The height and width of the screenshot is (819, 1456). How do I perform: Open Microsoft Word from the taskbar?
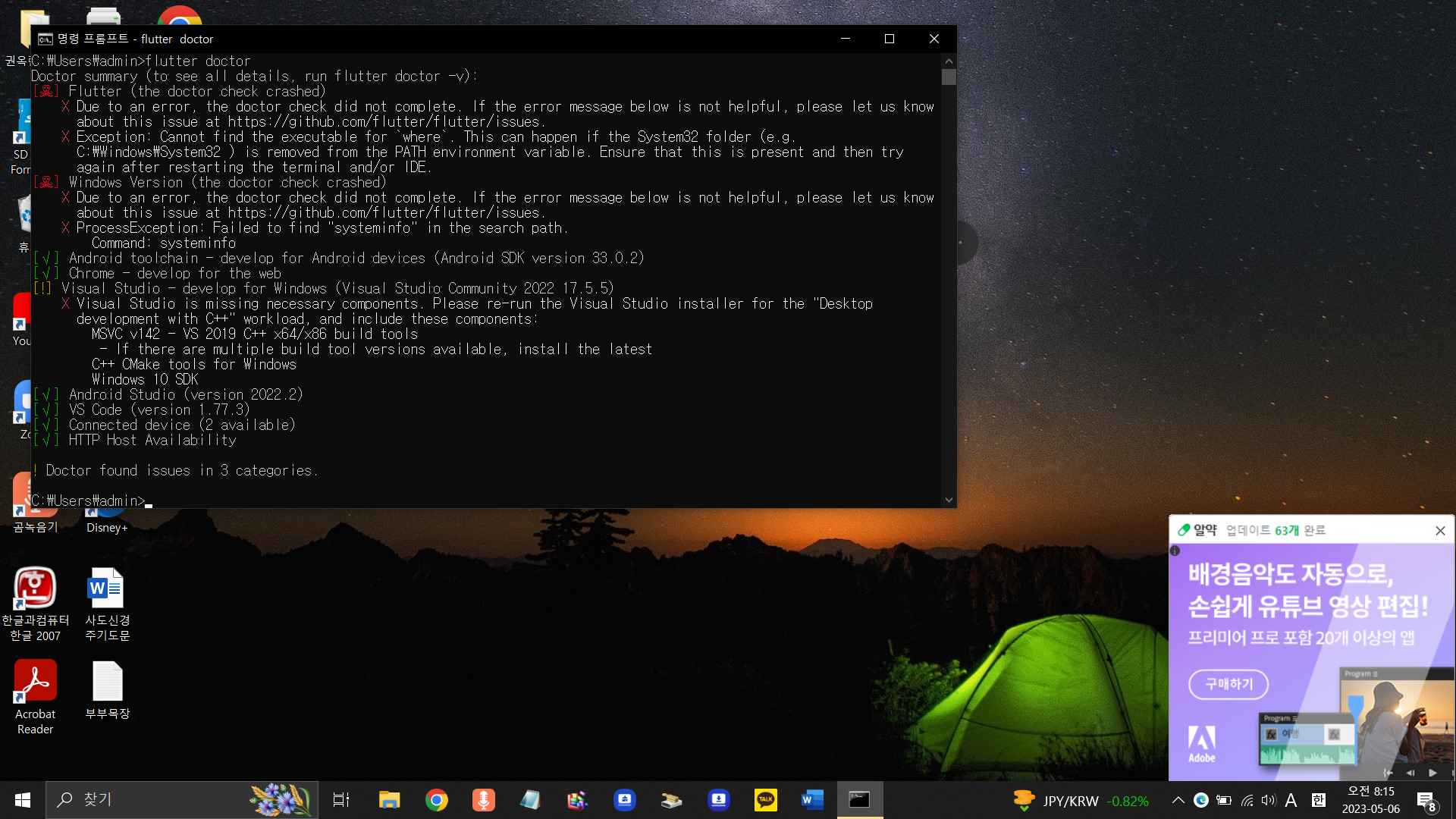tap(812, 800)
